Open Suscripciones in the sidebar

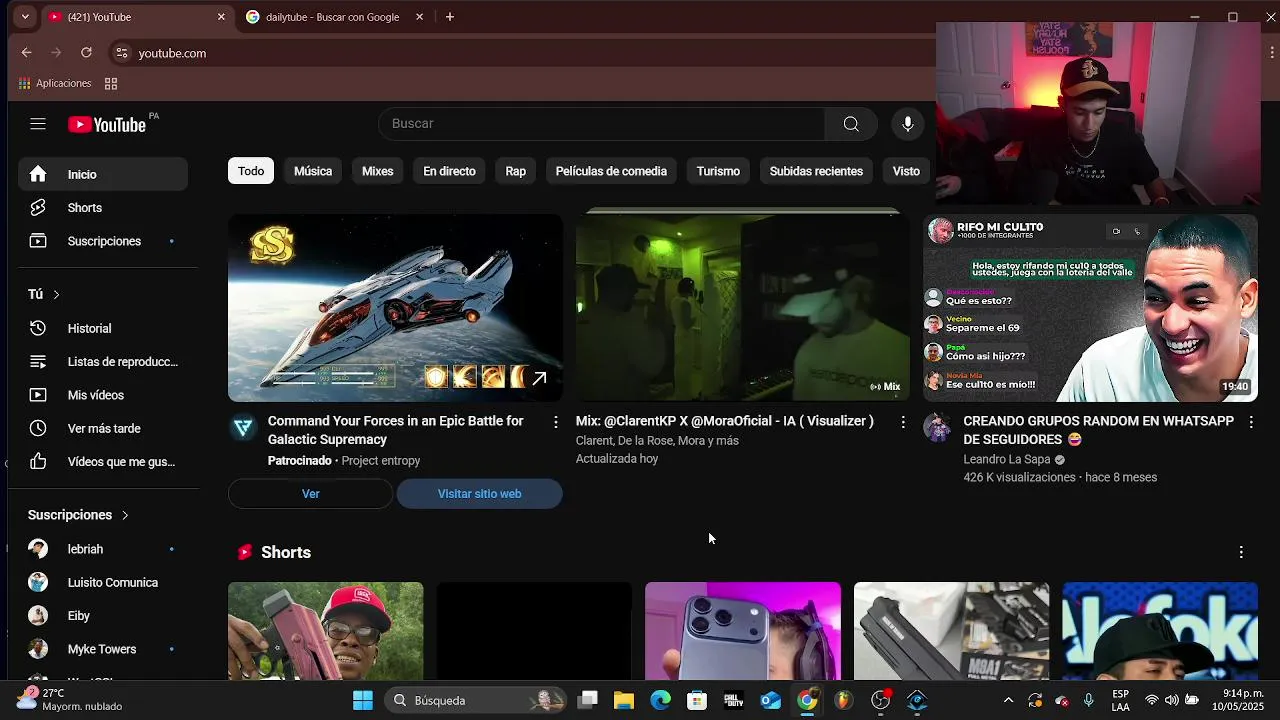(103, 241)
